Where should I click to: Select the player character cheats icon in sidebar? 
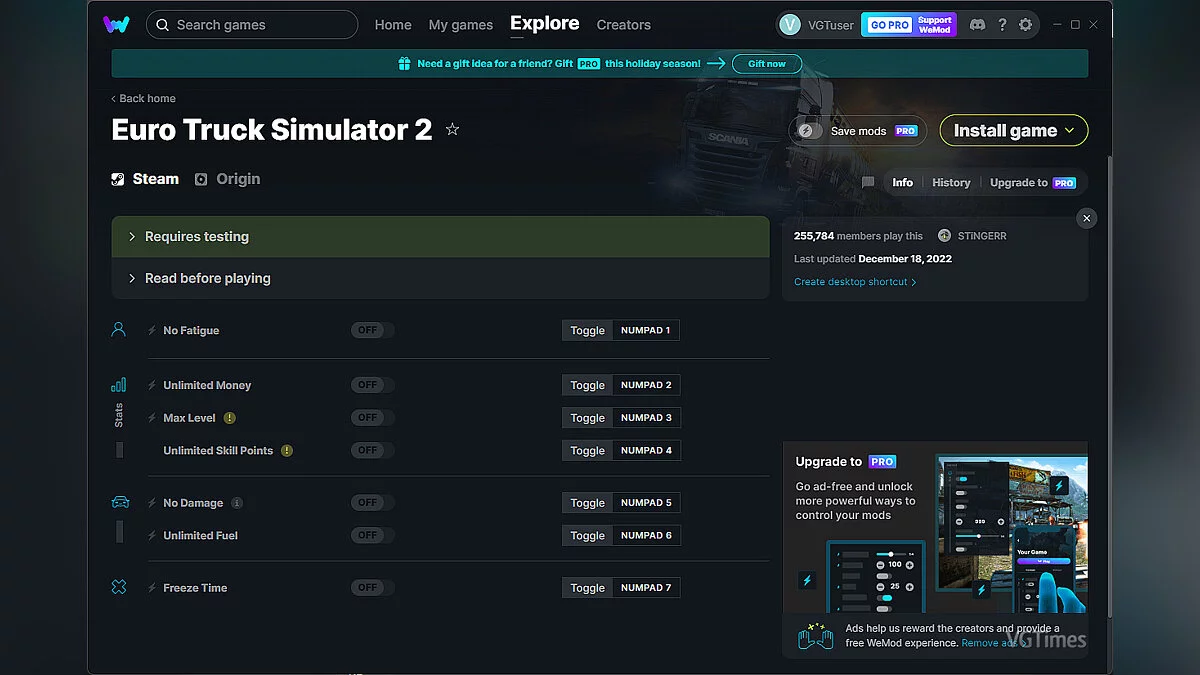119,329
